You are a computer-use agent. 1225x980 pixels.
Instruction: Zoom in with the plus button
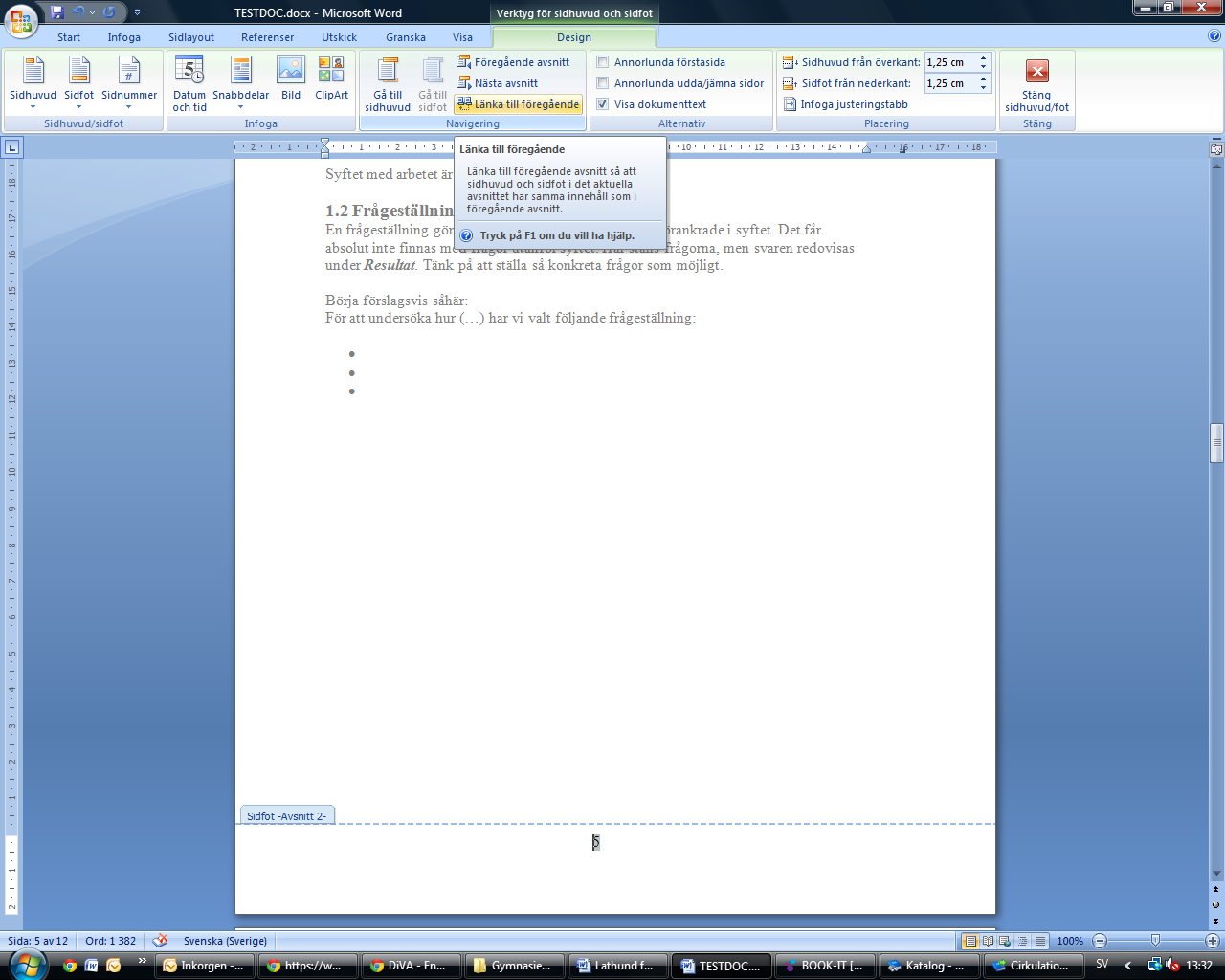1213,941
